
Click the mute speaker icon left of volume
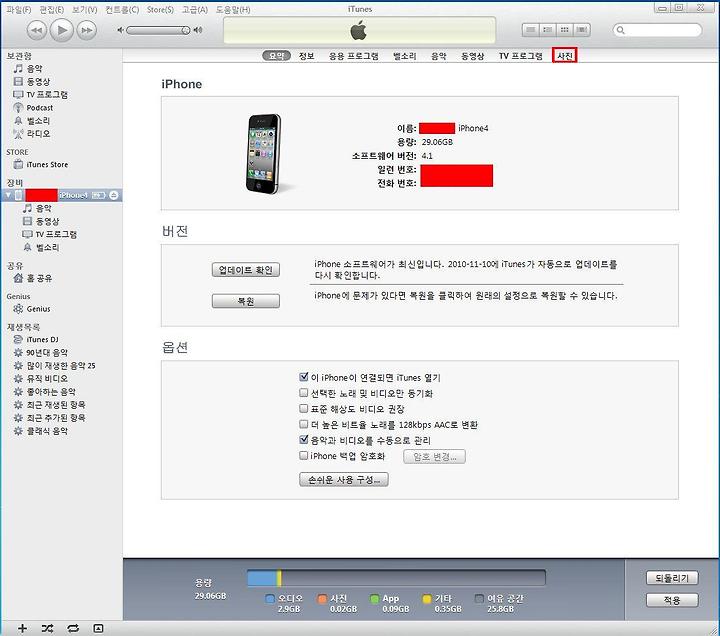(120, 30)
